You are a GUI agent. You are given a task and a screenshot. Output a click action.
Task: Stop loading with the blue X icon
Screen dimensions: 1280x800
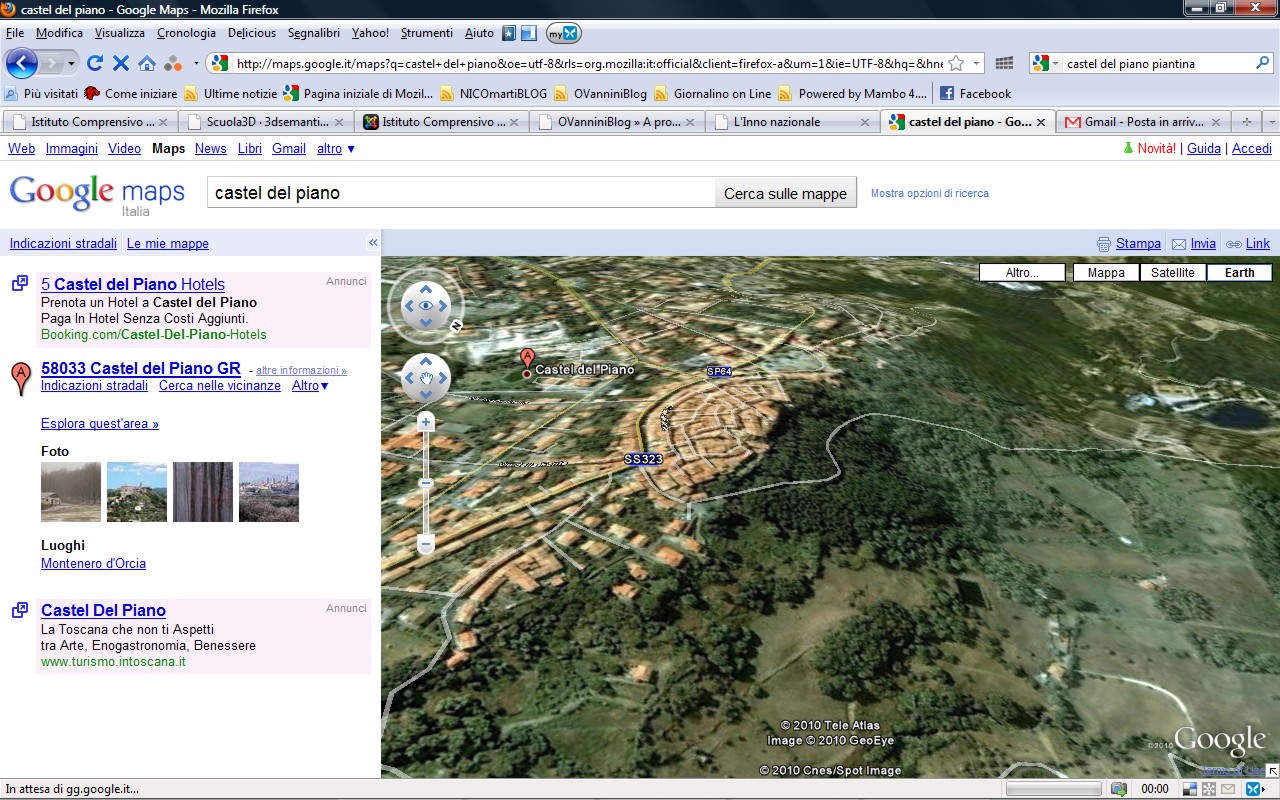(x=121, y=63)
